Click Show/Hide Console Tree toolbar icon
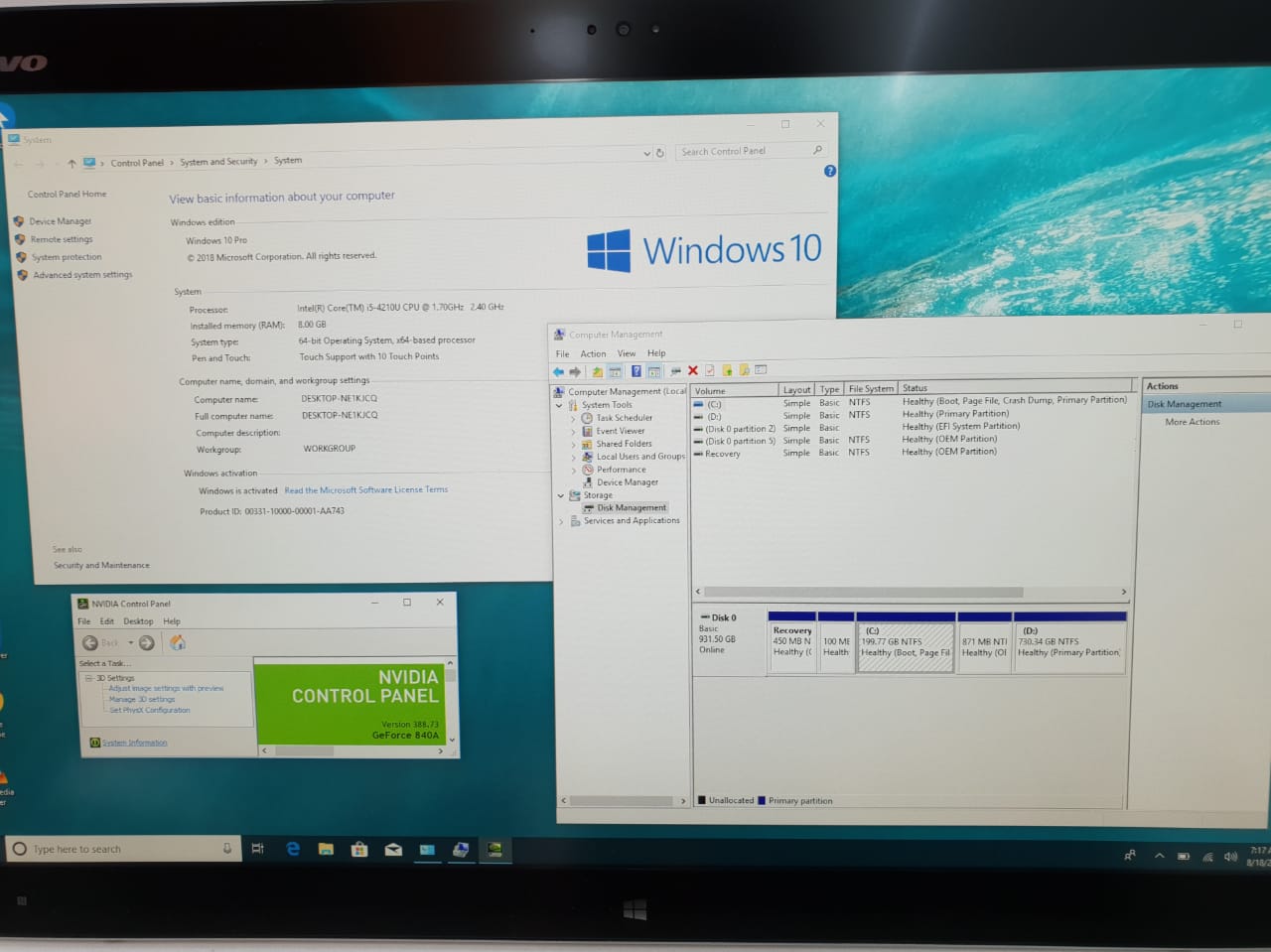1271x952 pixels. point(616,371)
